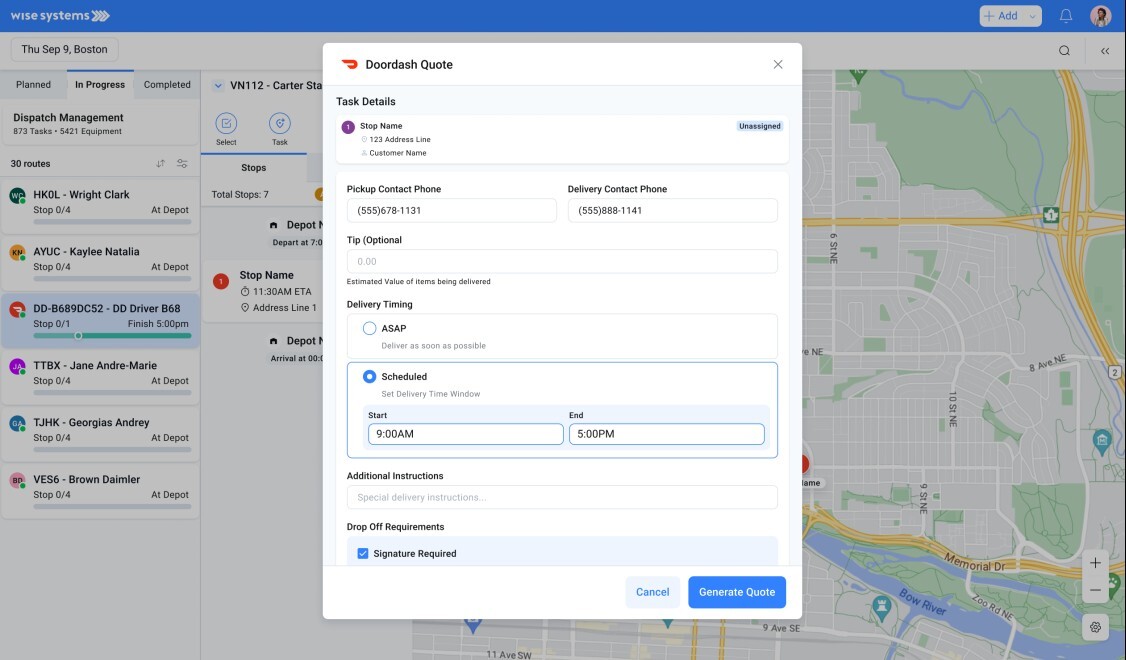Image resolution: width=1126 pixels, height=660 pixels.
Task: Close the Doordash Quote dialog
Action: click(778, 65)
